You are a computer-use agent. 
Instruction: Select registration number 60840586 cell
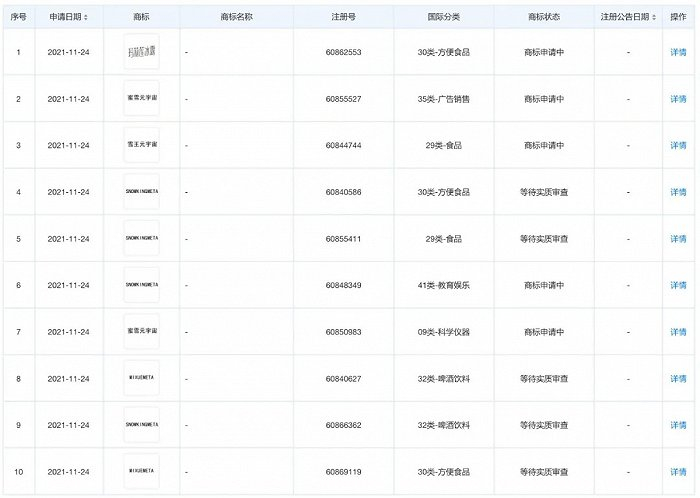(343, 192)
